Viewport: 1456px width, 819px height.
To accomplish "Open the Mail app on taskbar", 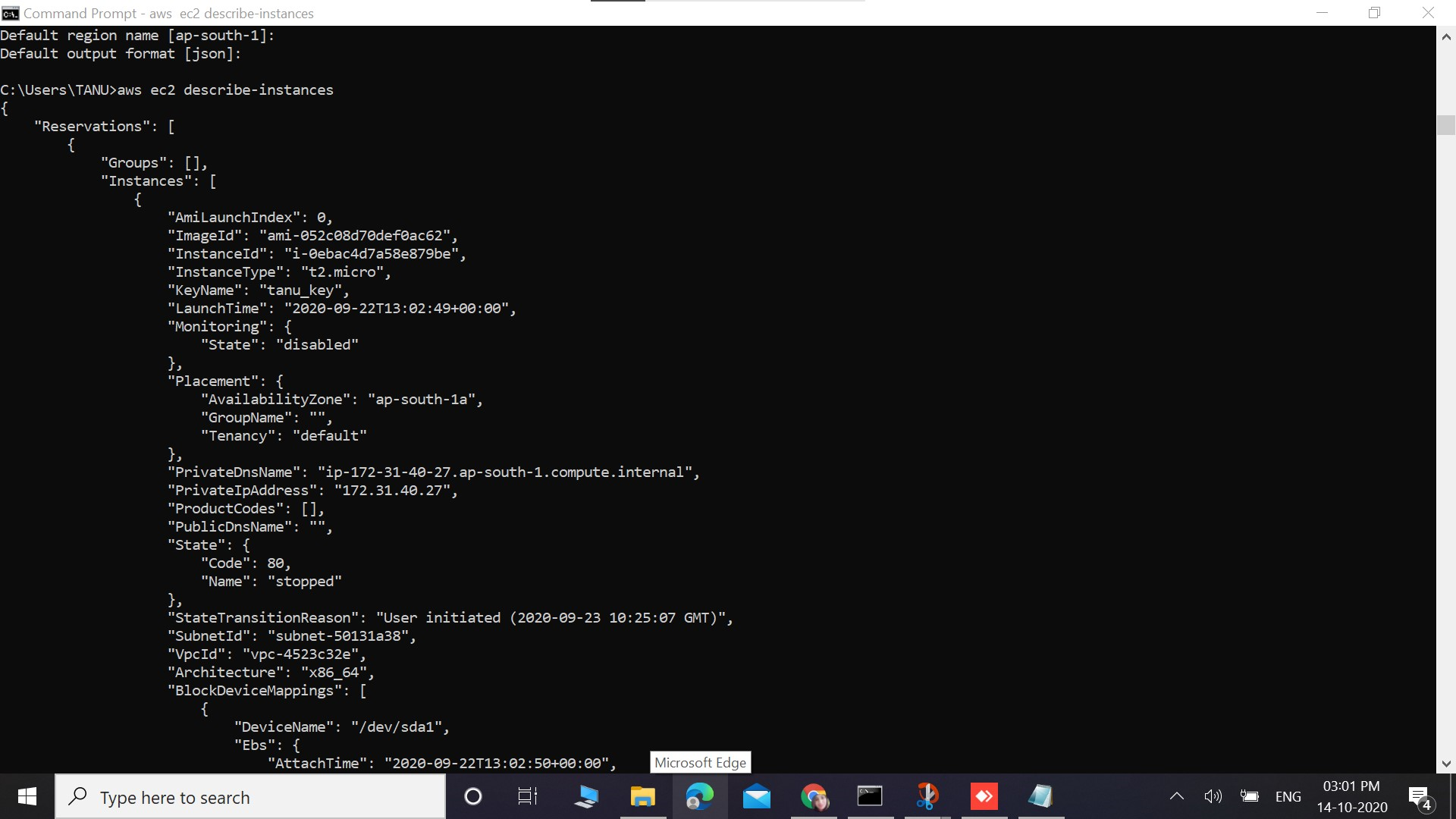I will click(x=756, y=796).
